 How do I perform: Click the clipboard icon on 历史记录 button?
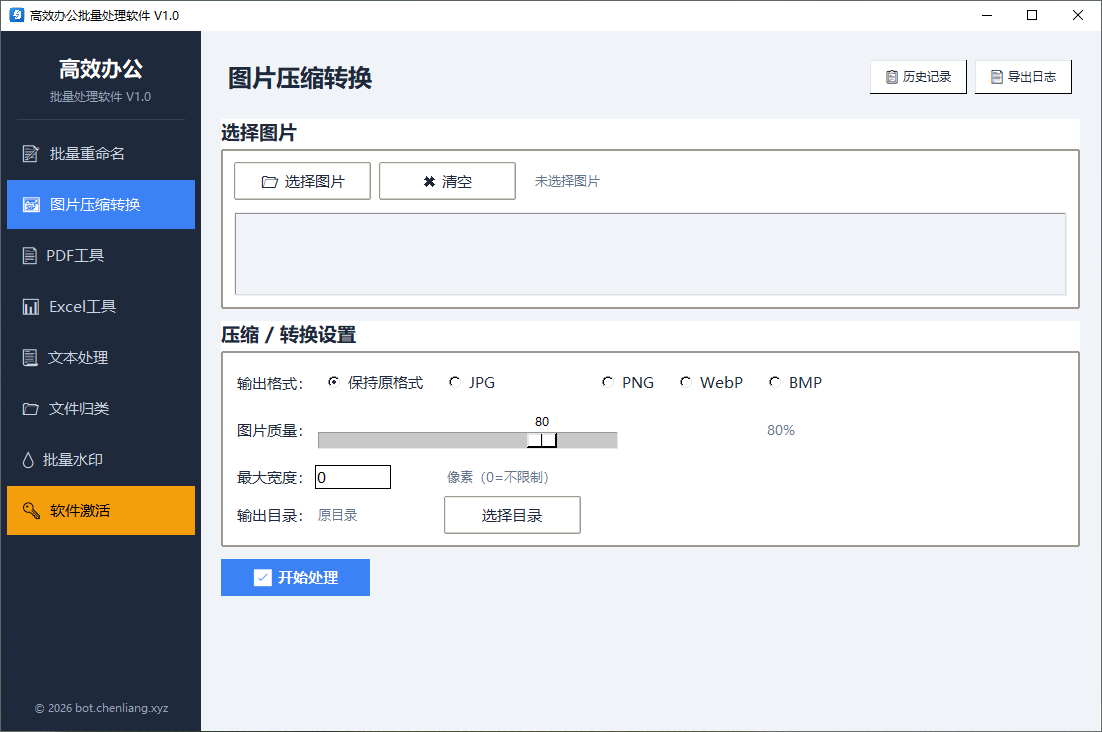click(x=891, y=77)
